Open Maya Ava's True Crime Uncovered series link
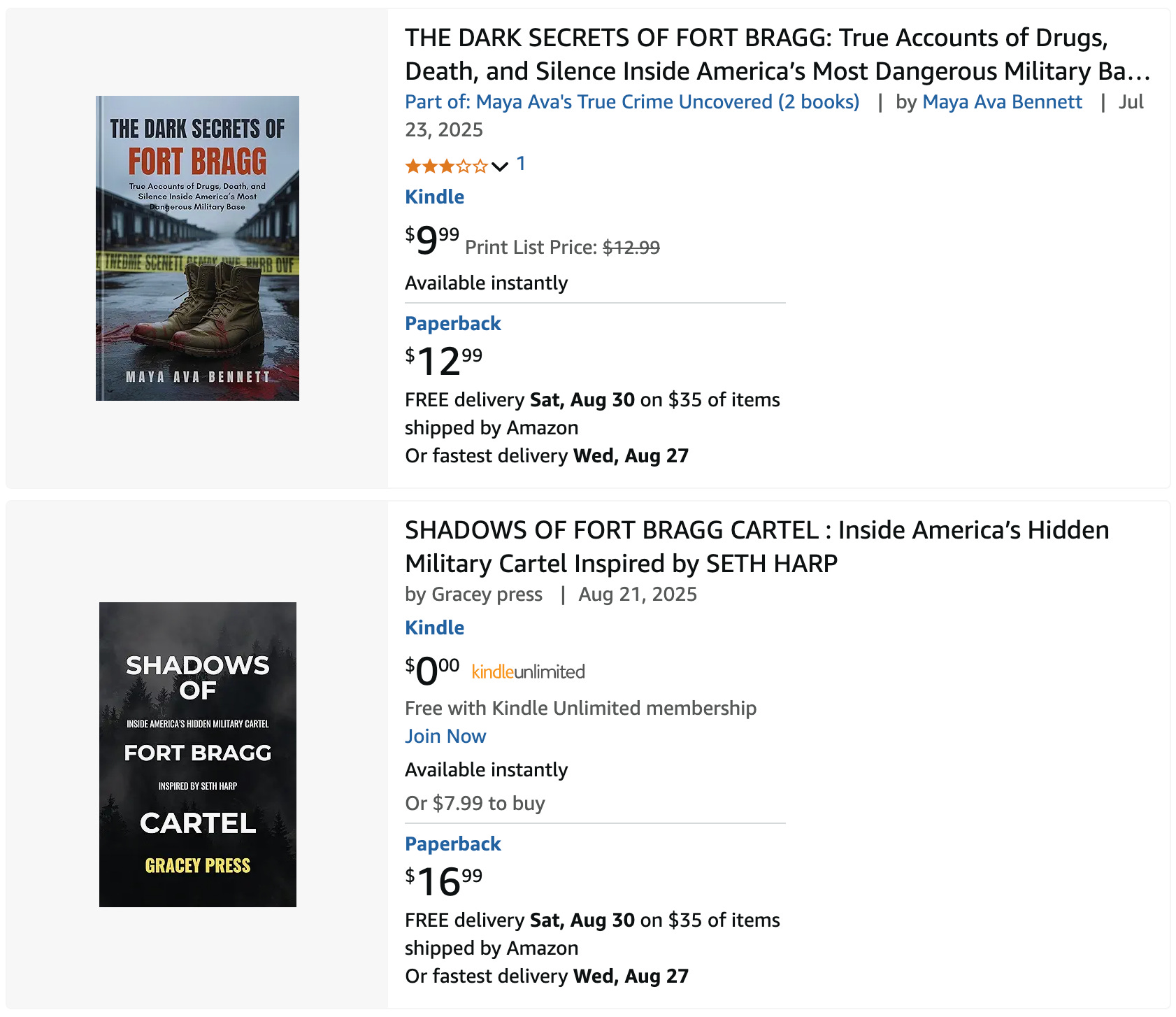Screen dimensions: 1176x1017 pyautogui.click(x=632, y=102)
